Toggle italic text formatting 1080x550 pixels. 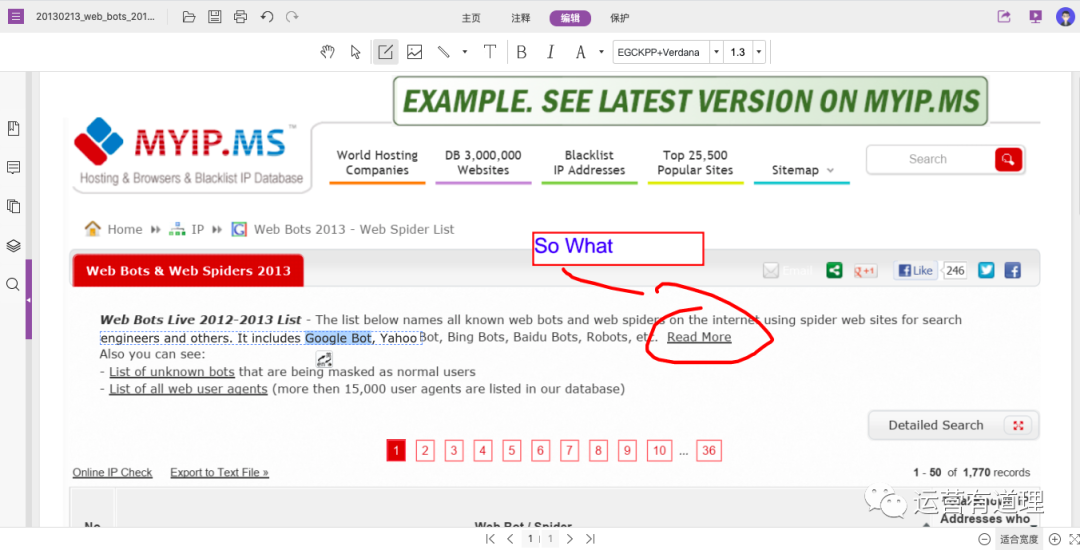(550, 52)
